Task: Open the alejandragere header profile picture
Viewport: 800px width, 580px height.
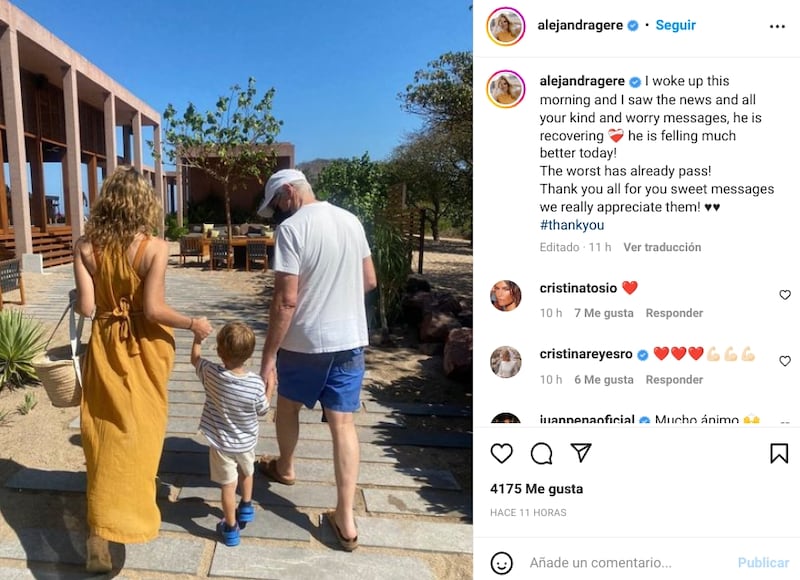Action: click(506, 26)
